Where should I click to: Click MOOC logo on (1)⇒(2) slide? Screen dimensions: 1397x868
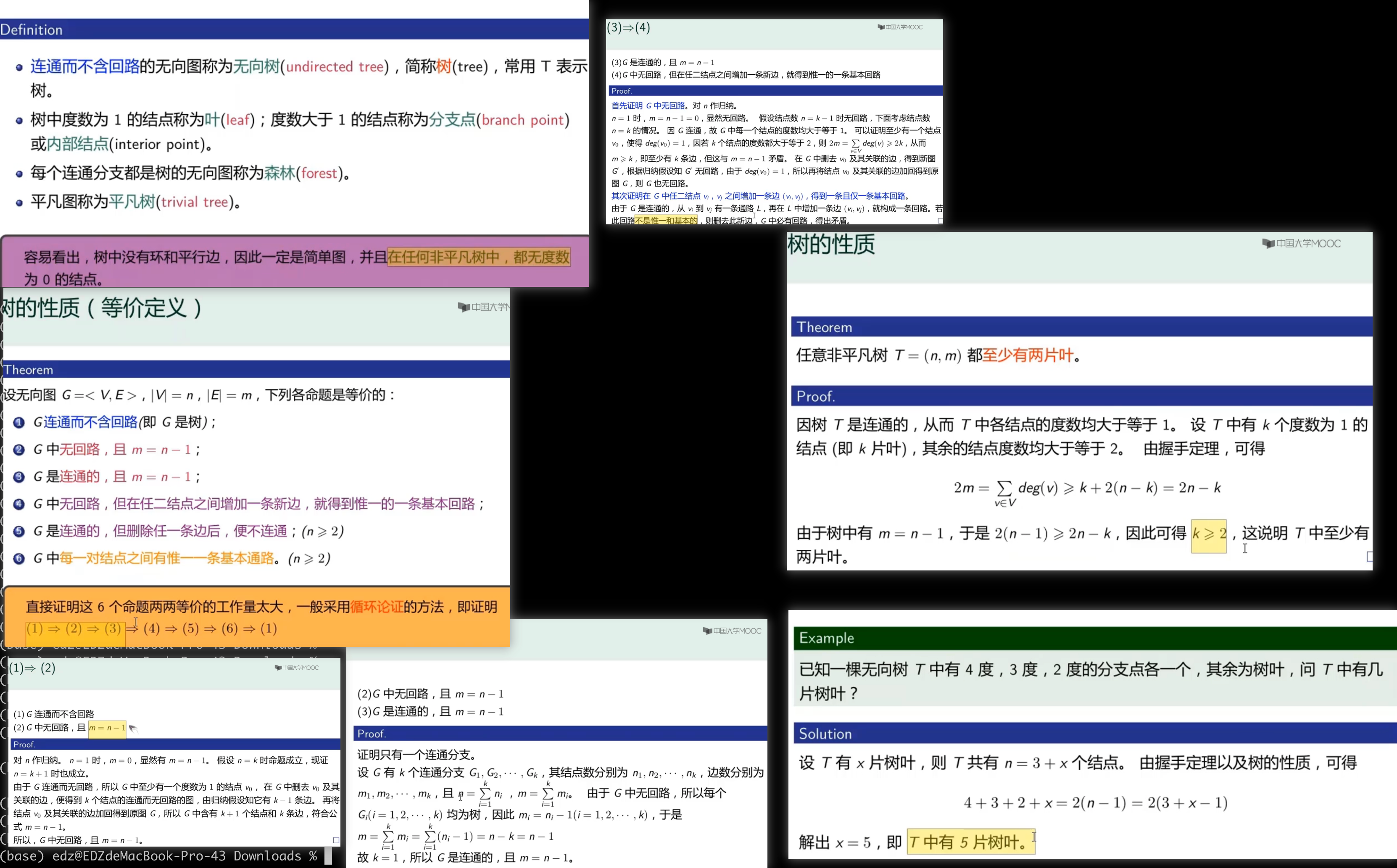coord(296,667)
